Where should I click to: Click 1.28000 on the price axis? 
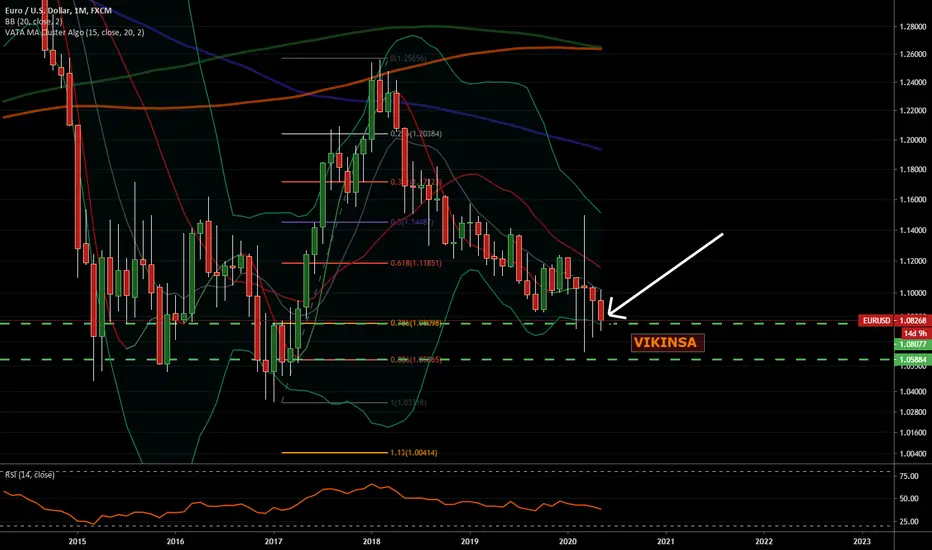[x=913, y=27]
